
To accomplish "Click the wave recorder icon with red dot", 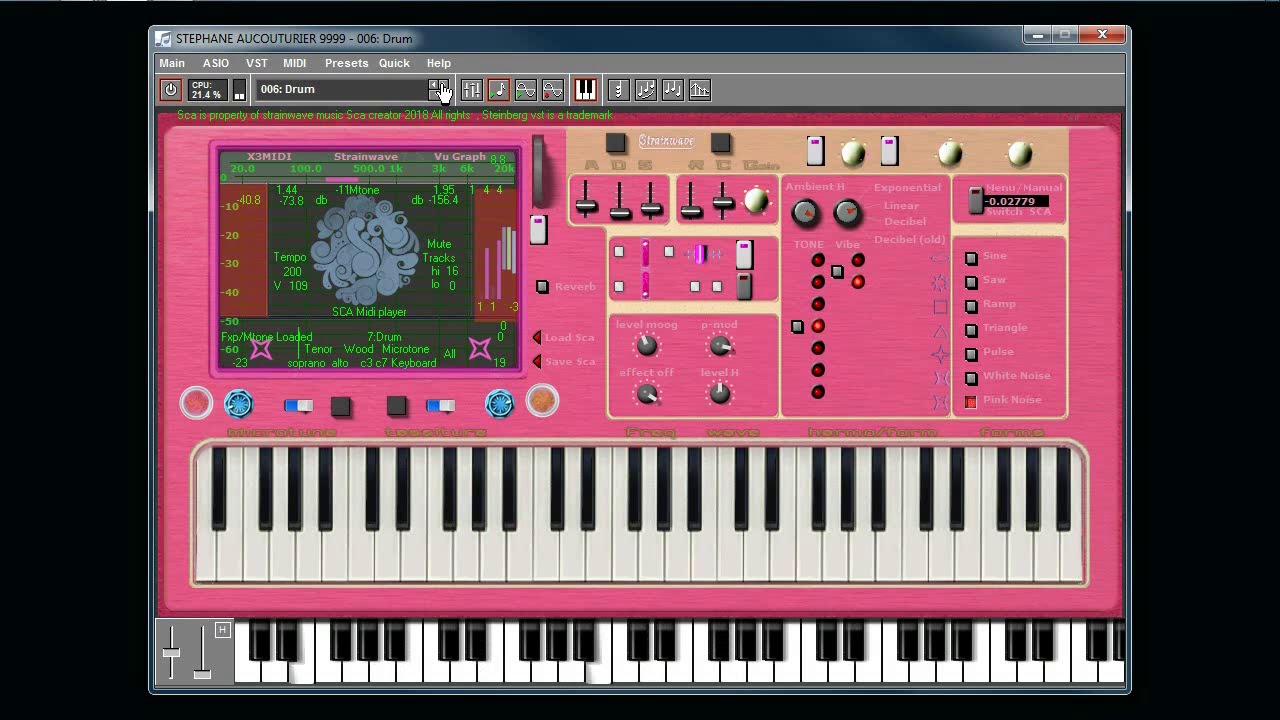I will coord(553,90).
